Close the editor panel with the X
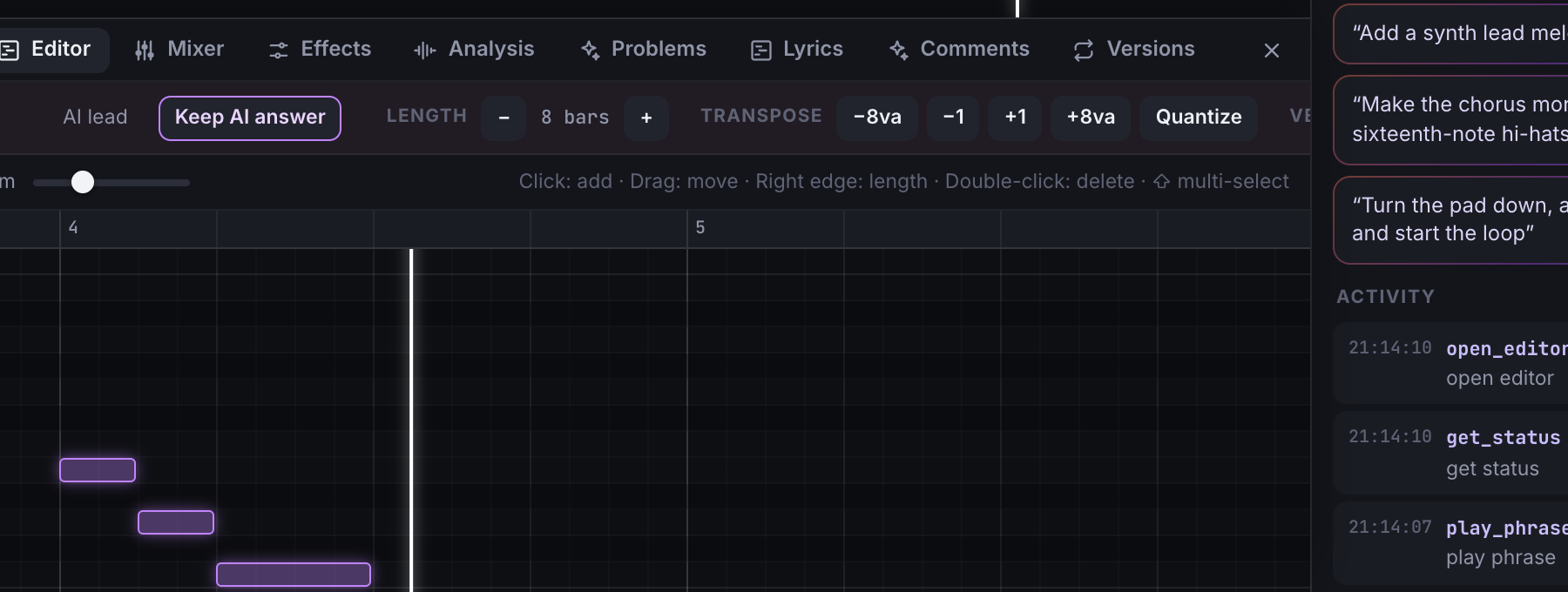This screenshot has width=1568, height=592. click(x=1272, y=50)
